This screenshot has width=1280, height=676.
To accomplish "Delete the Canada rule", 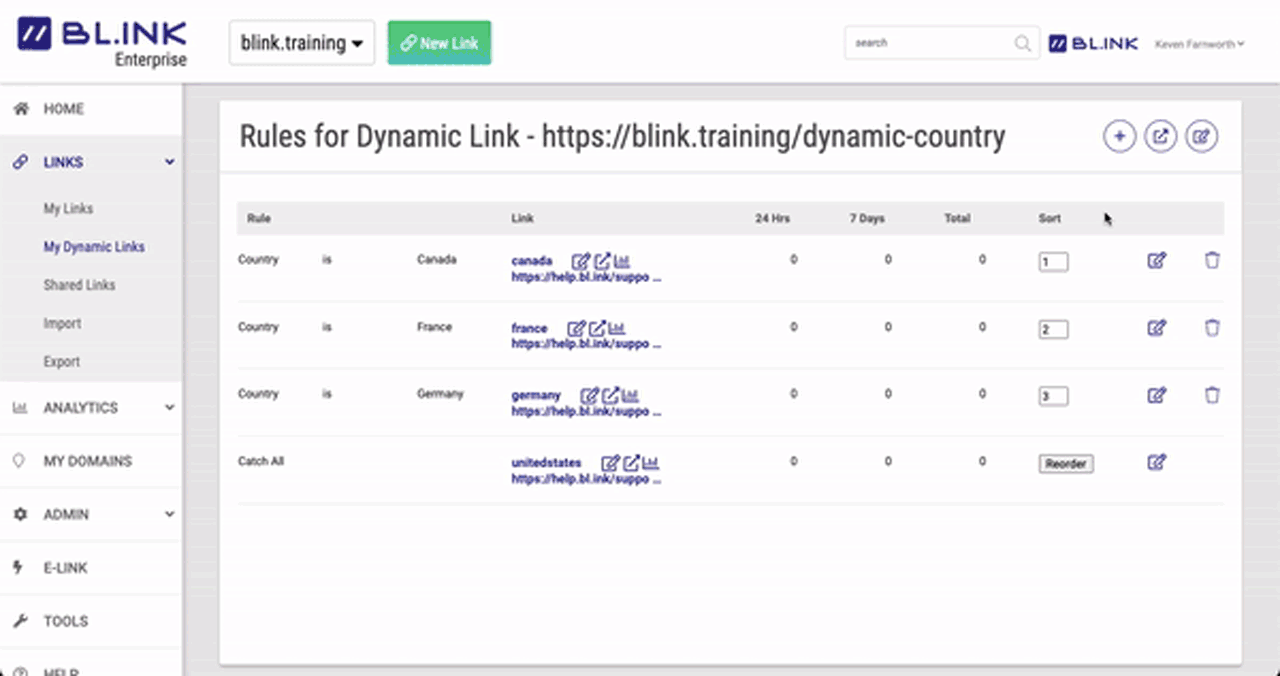I will coord(1212,261).
